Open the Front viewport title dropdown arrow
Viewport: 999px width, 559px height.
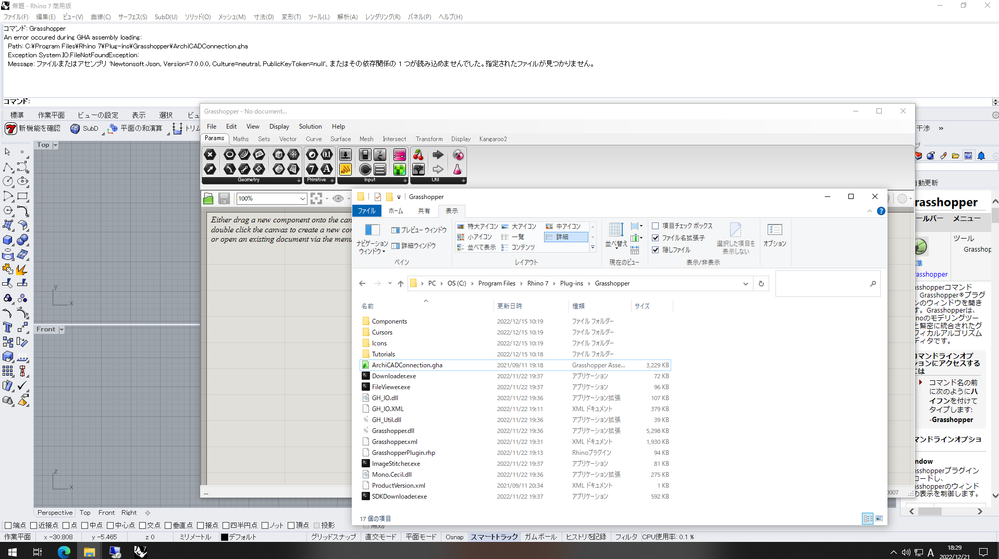tap(62, 330)
